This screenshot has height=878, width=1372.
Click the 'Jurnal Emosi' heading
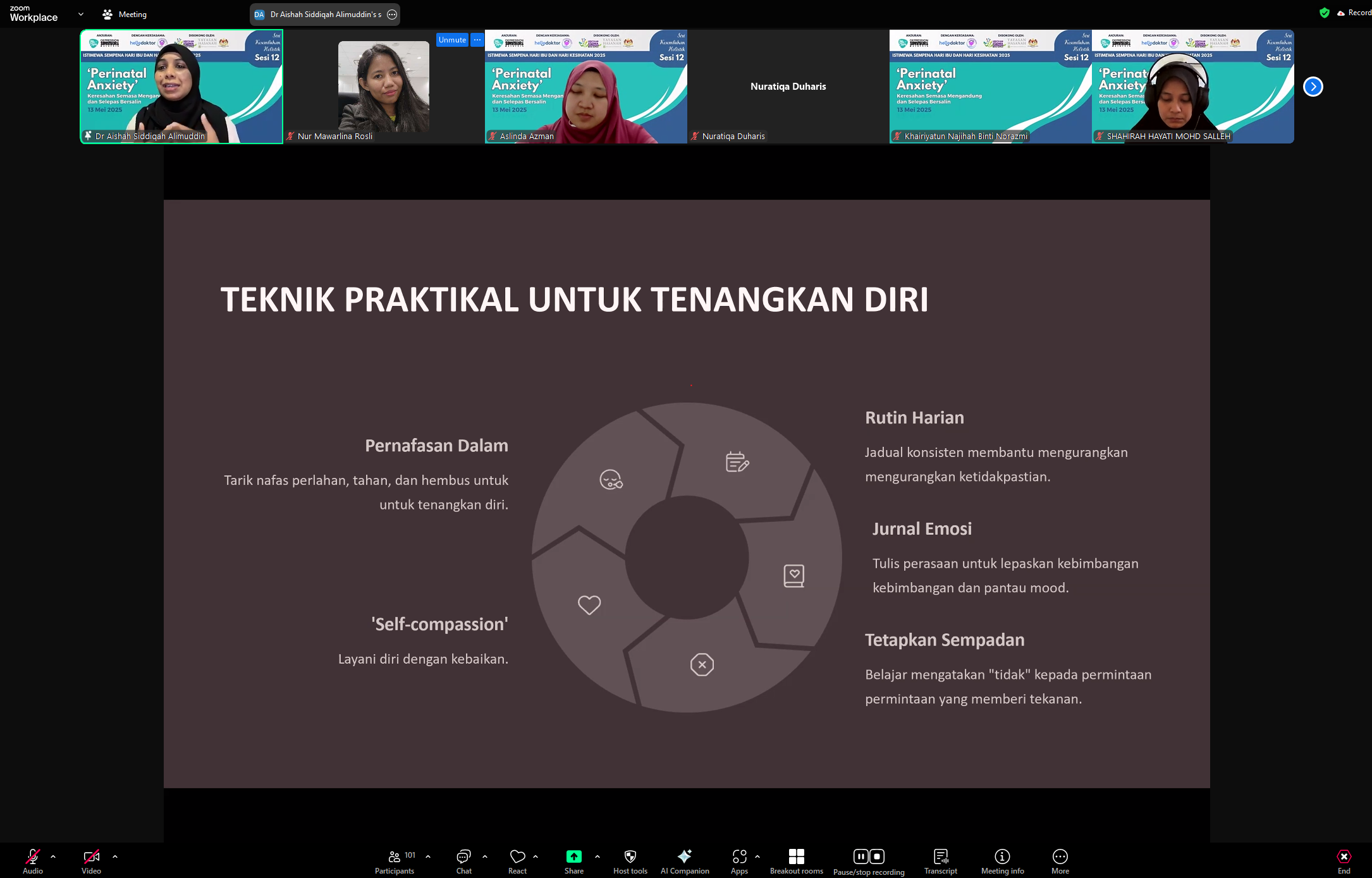tap(922, 529)
